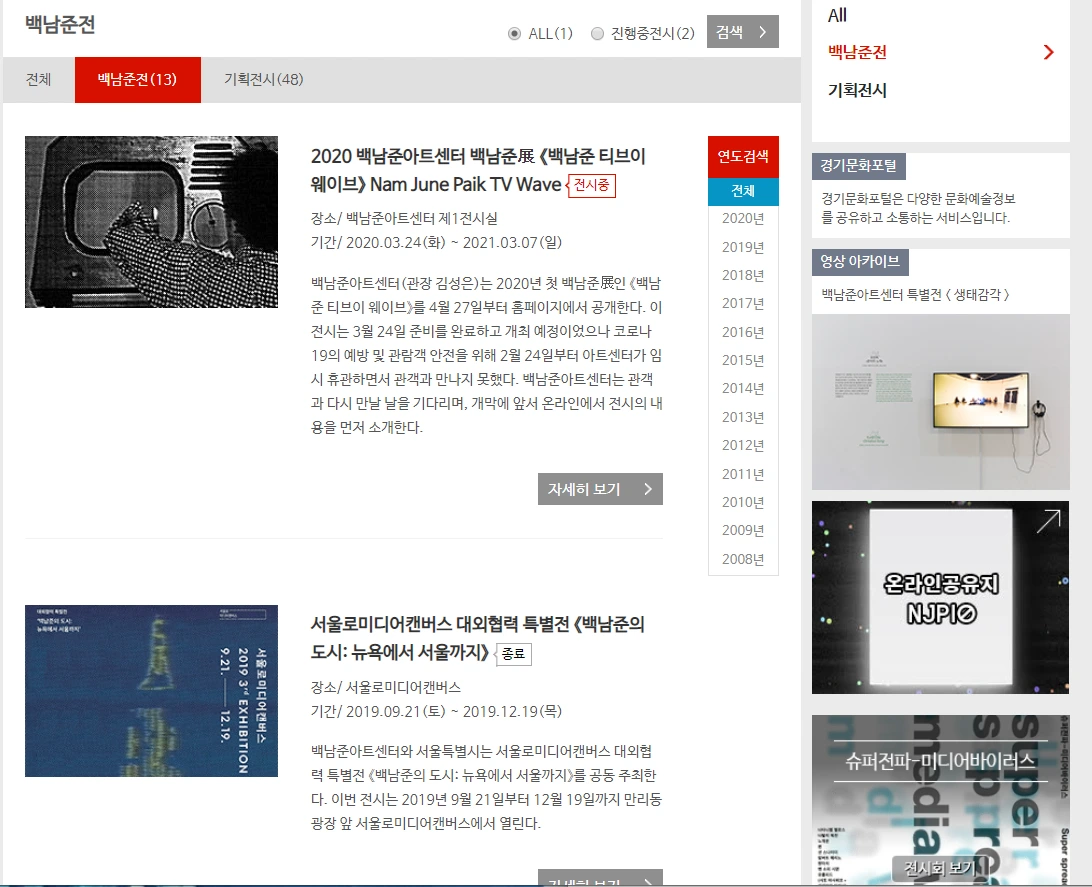The image size is (1092, 887).
Task: Select the ALL(1) radio button
Action: click(512, 32)
